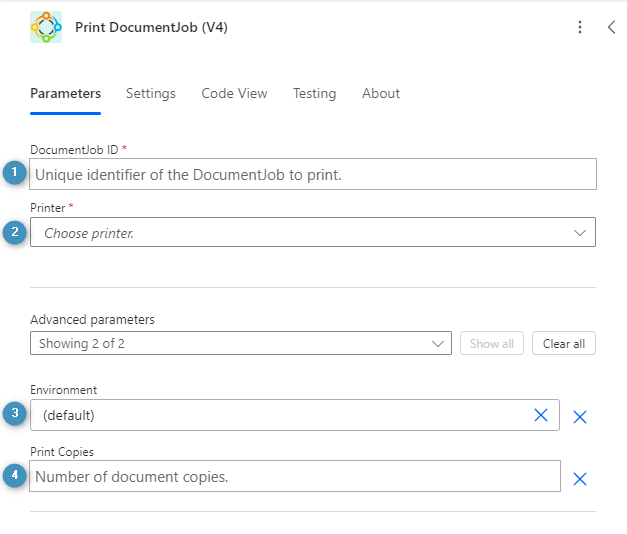This screenshot has width=627, height=534.
Task: Remove the Print Copies advanced parameter
Action: point(579,478)
